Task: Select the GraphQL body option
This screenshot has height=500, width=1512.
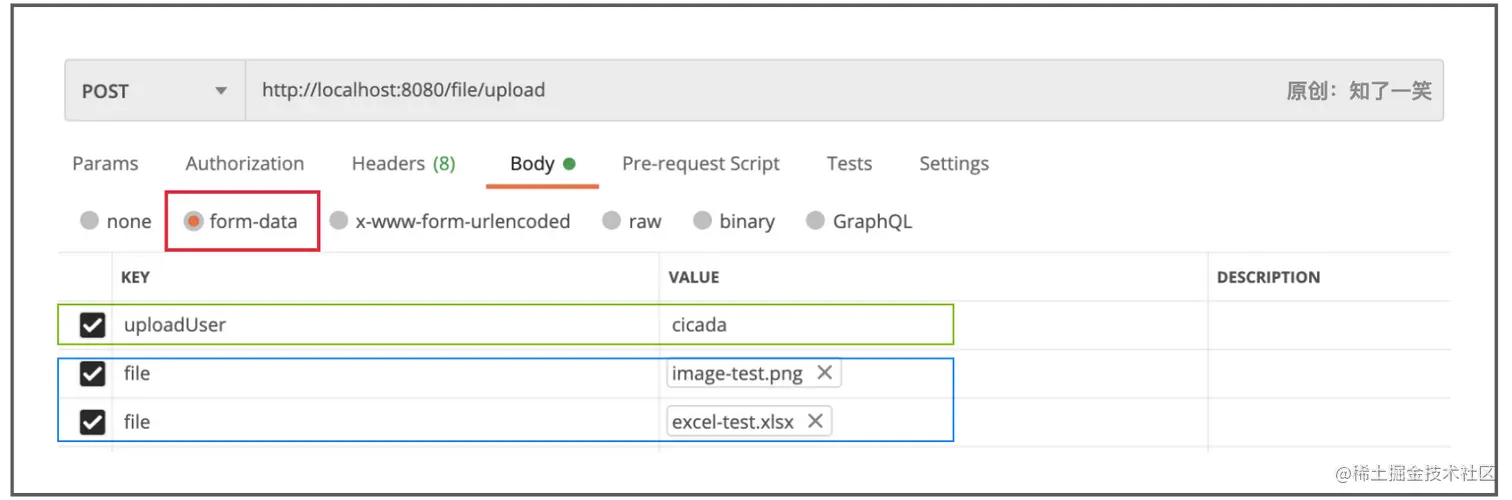Action: click(x=816, y=221)
